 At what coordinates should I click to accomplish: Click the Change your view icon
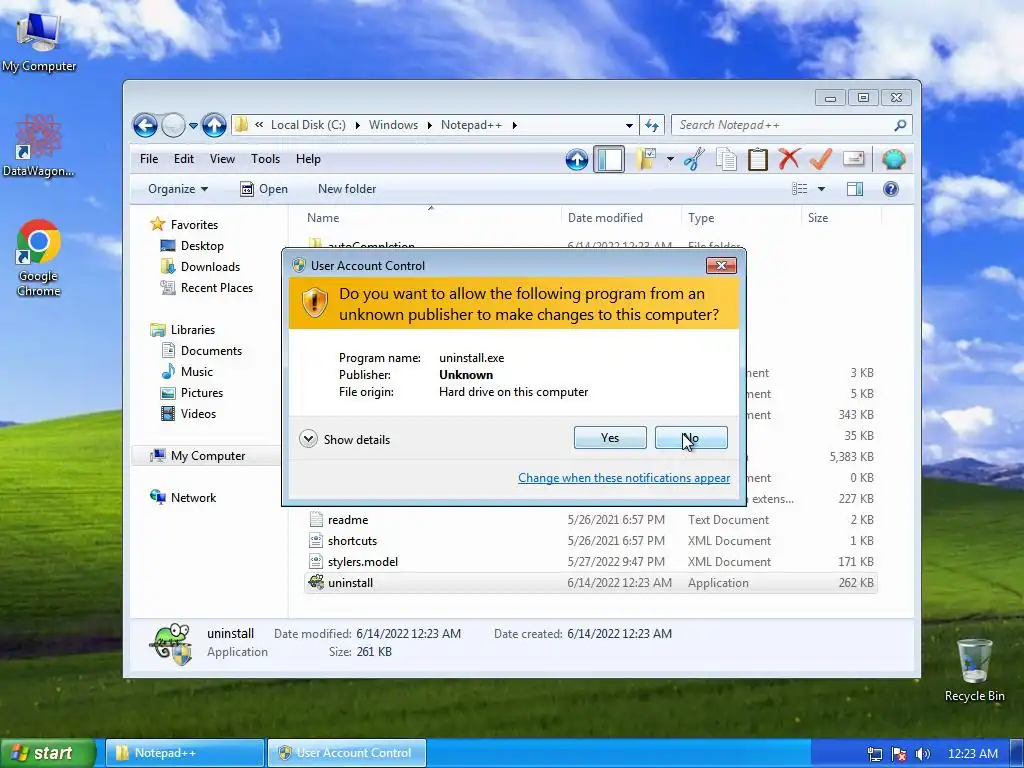[x=799, y=189]
